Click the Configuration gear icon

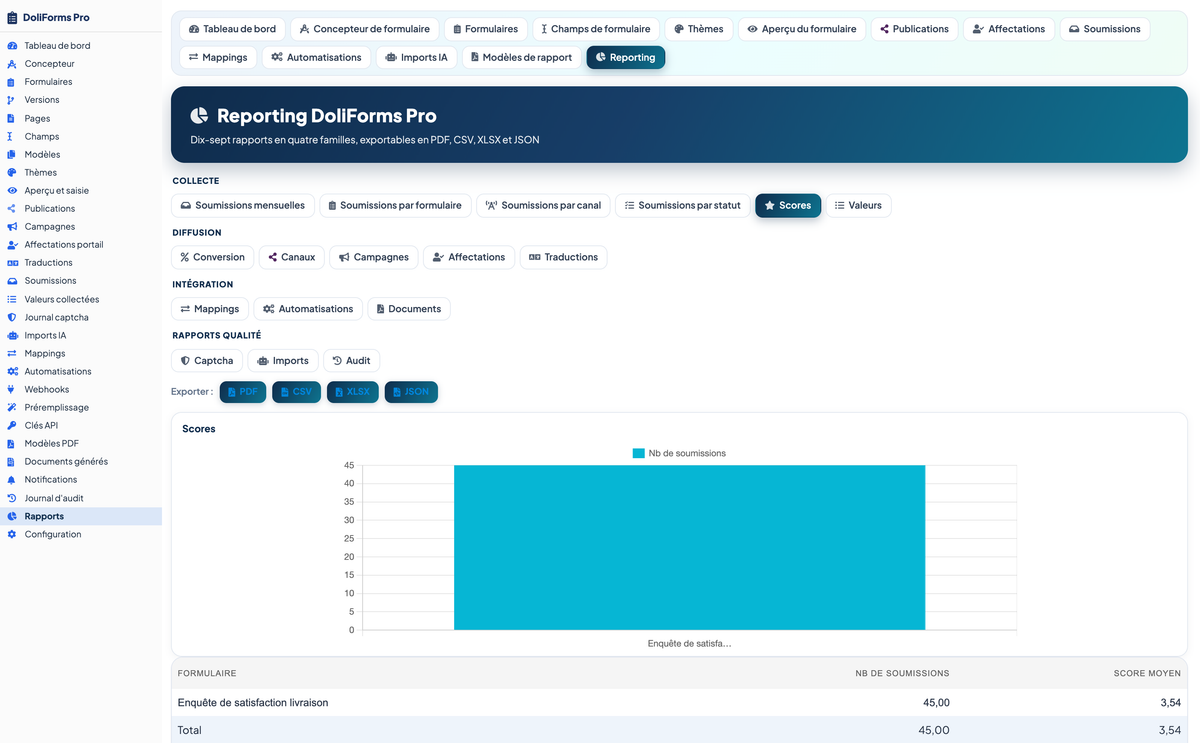12,534
